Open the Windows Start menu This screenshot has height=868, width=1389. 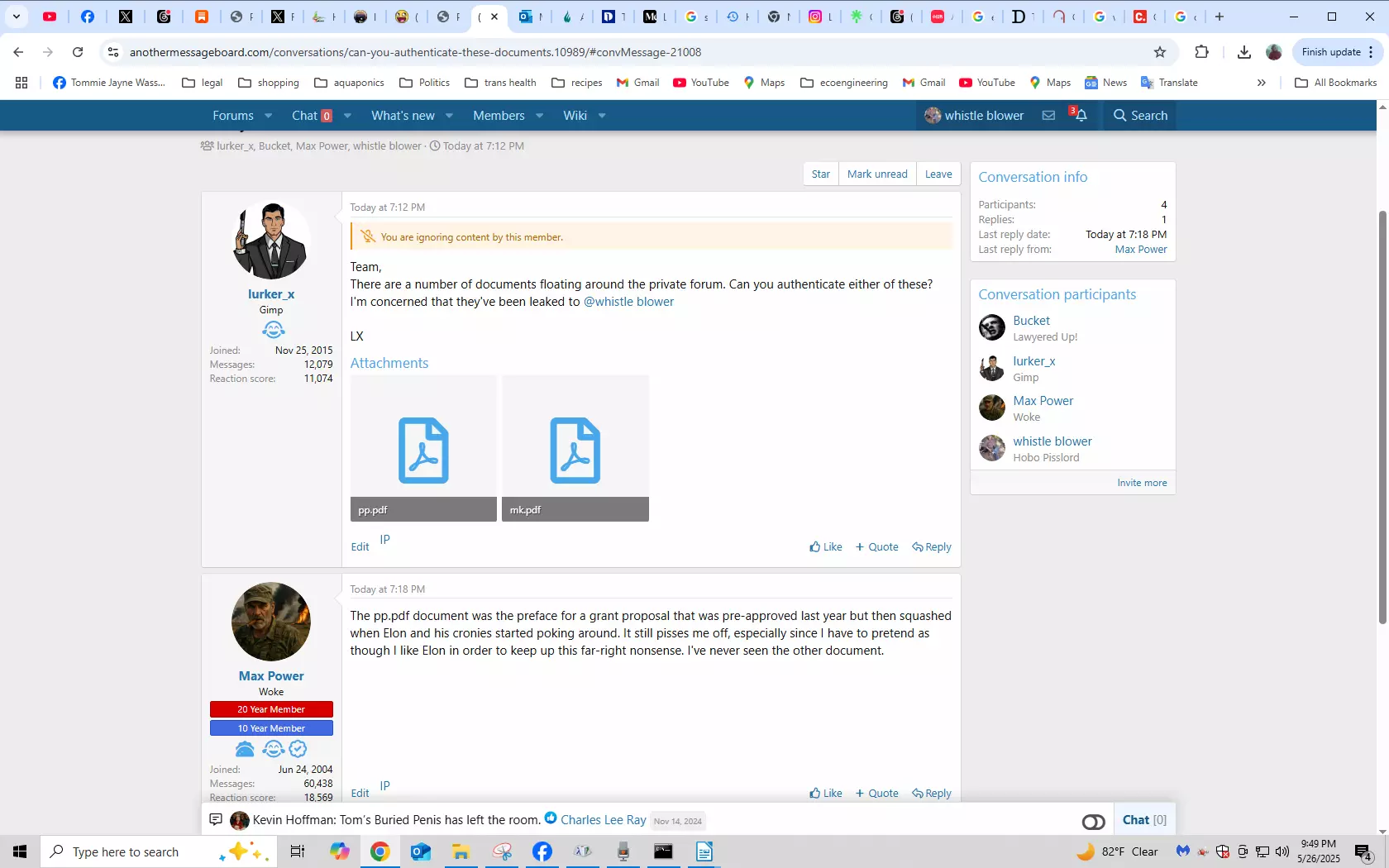pyautogui.click(x=20, y=851)
